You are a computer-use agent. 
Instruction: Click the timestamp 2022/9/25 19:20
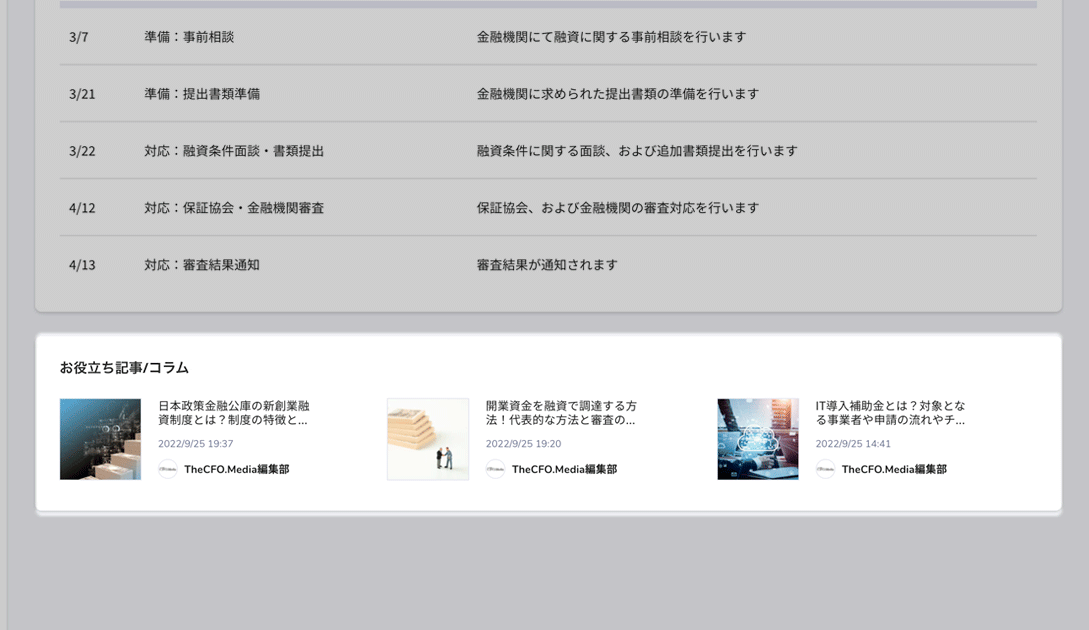(x=523, y=444)
